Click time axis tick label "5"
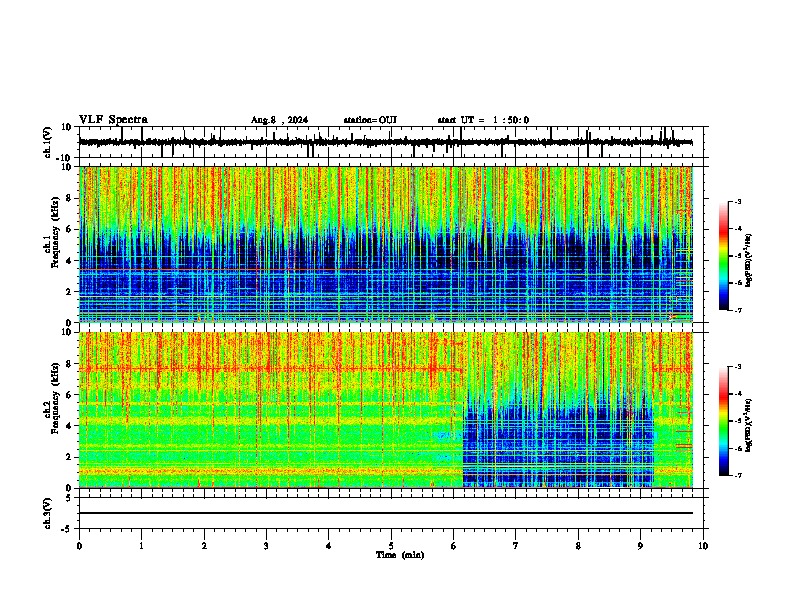The image size is (792, 612). (x=391, y=546)
